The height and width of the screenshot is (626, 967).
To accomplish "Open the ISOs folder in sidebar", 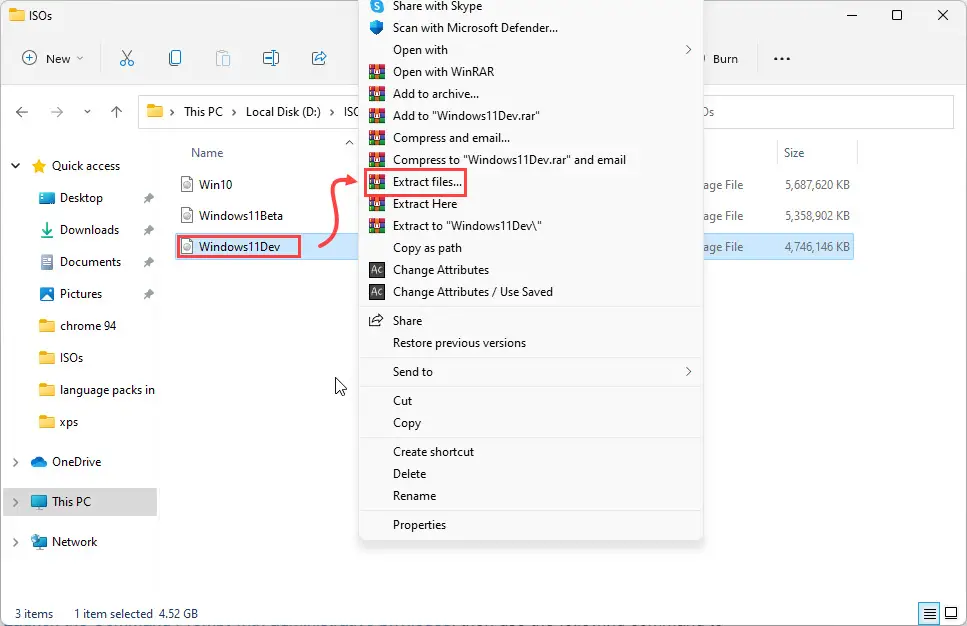I will click(71, 358).
